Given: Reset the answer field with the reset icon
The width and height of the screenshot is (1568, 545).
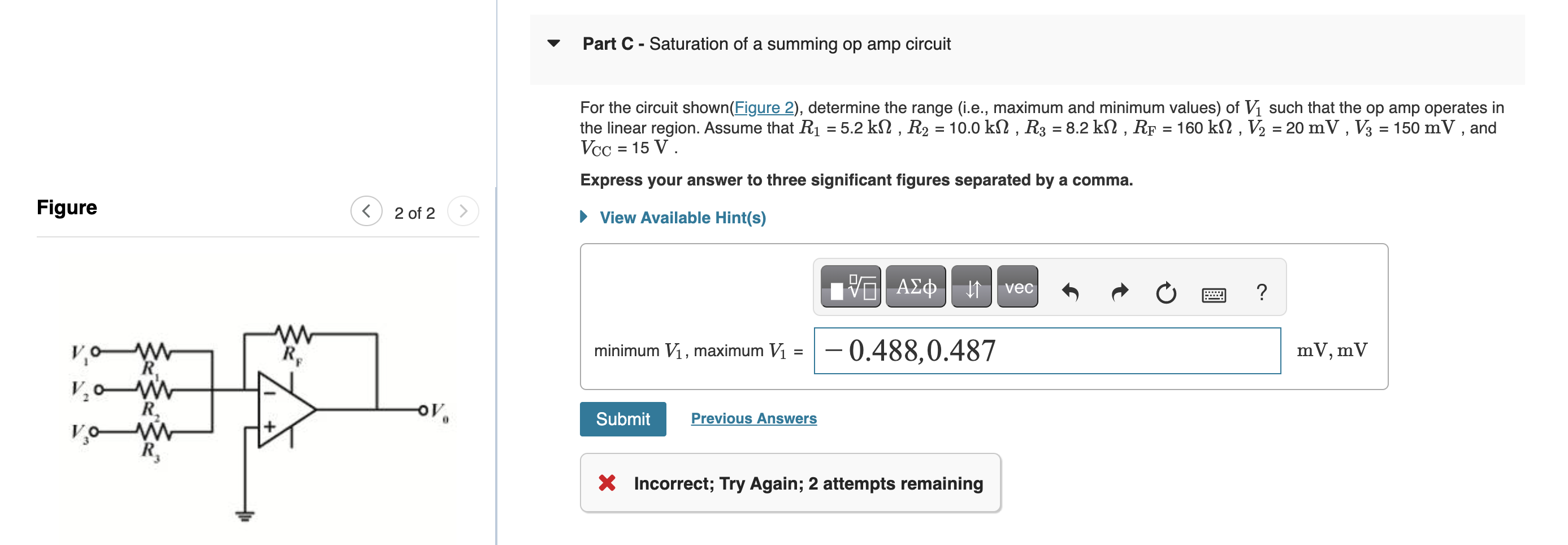Looking at the screenshot, I should tap(1166, 291).
